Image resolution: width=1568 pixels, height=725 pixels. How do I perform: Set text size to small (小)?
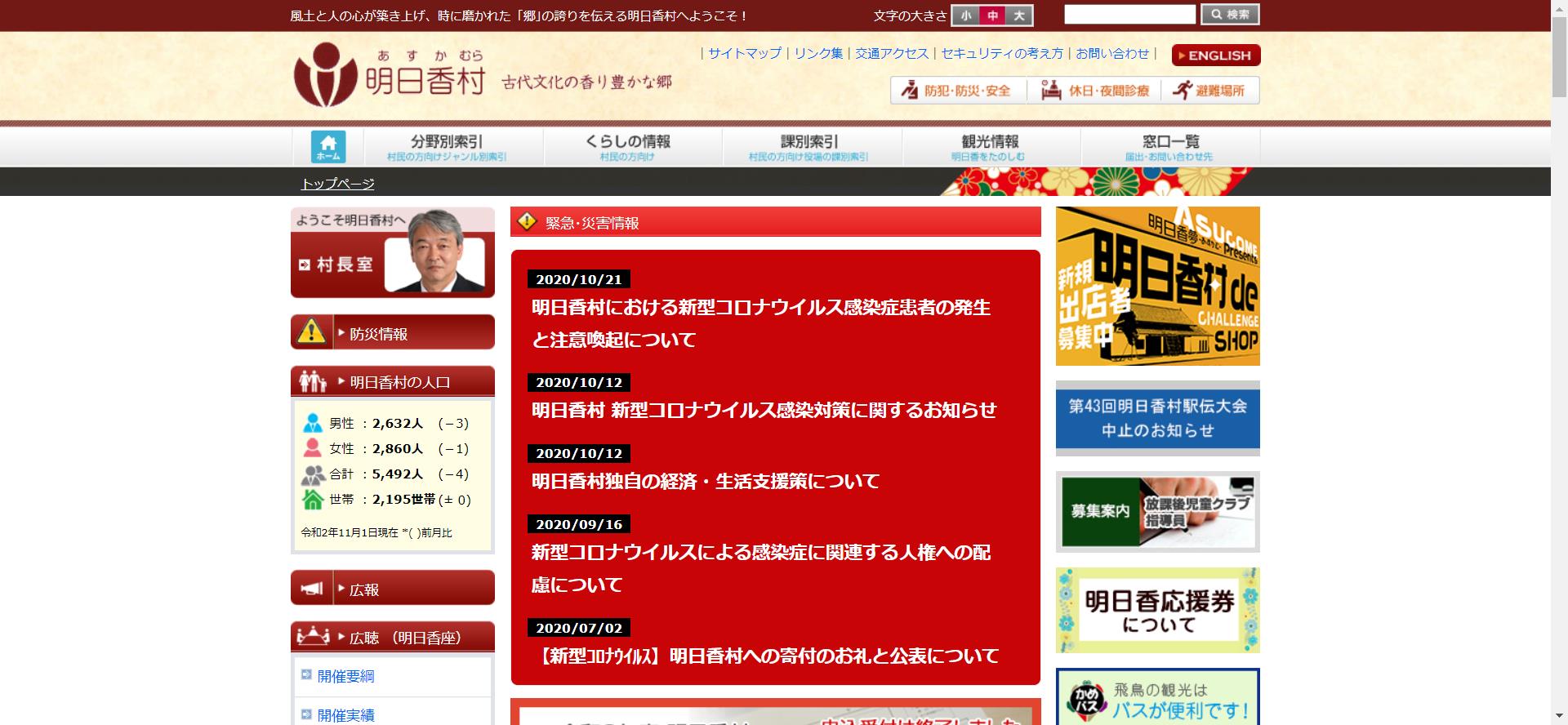tap(966, 16)
